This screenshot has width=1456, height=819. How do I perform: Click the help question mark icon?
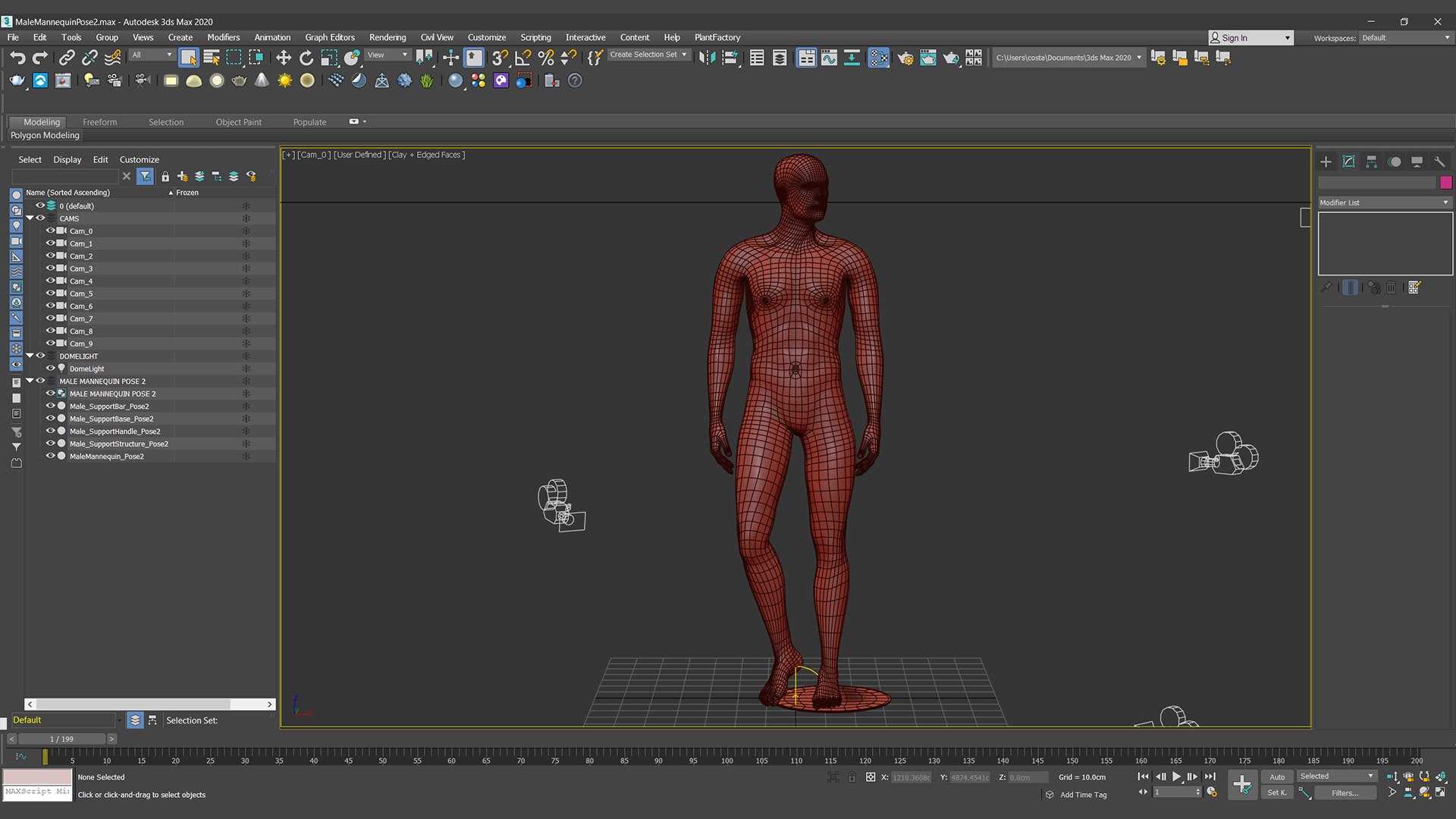[x=575, y=80]
